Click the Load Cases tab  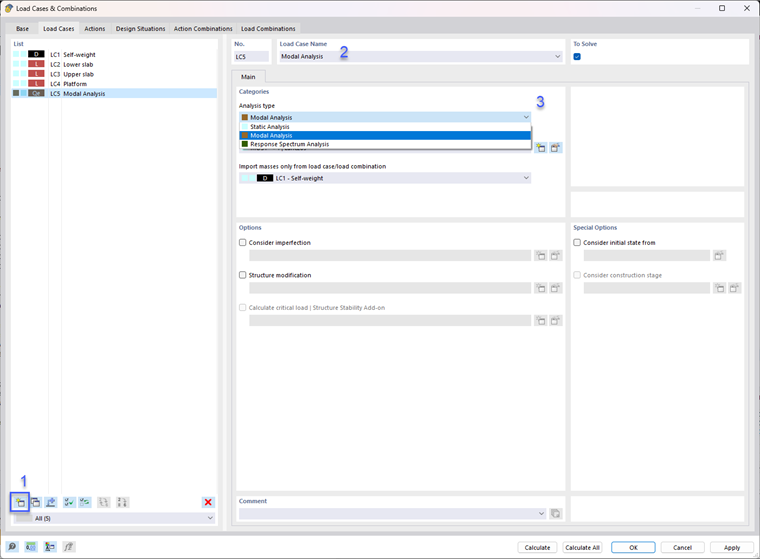click(58, 29)
